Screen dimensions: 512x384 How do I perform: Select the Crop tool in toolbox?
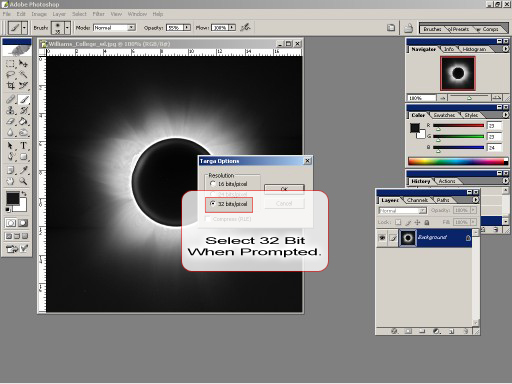pyautogui.click(x=10, y=86)
